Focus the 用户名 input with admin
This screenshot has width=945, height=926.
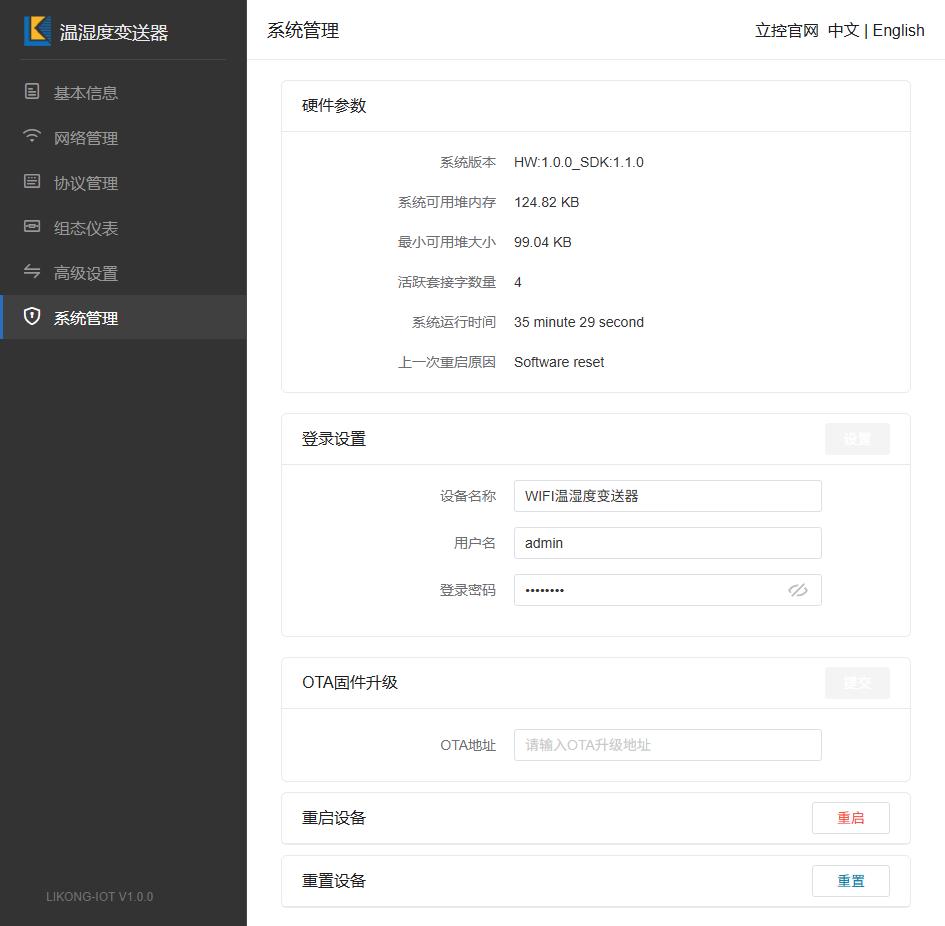667,543
